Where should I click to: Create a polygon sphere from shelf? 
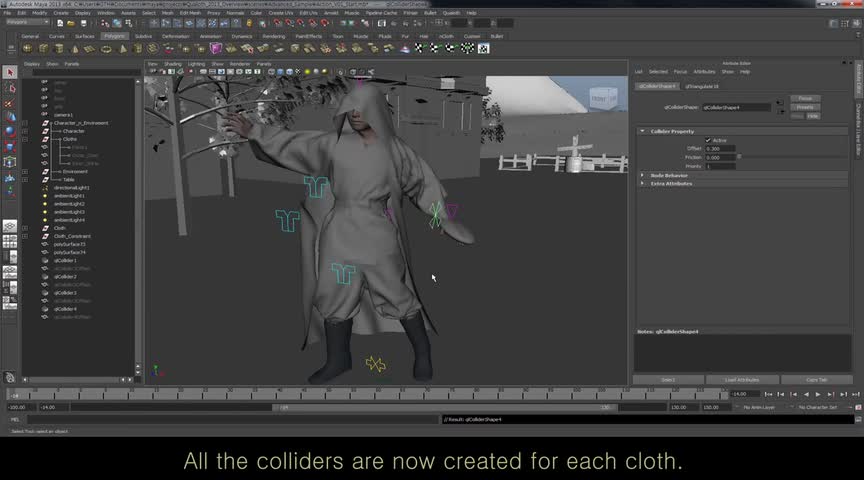coord(28,48)
